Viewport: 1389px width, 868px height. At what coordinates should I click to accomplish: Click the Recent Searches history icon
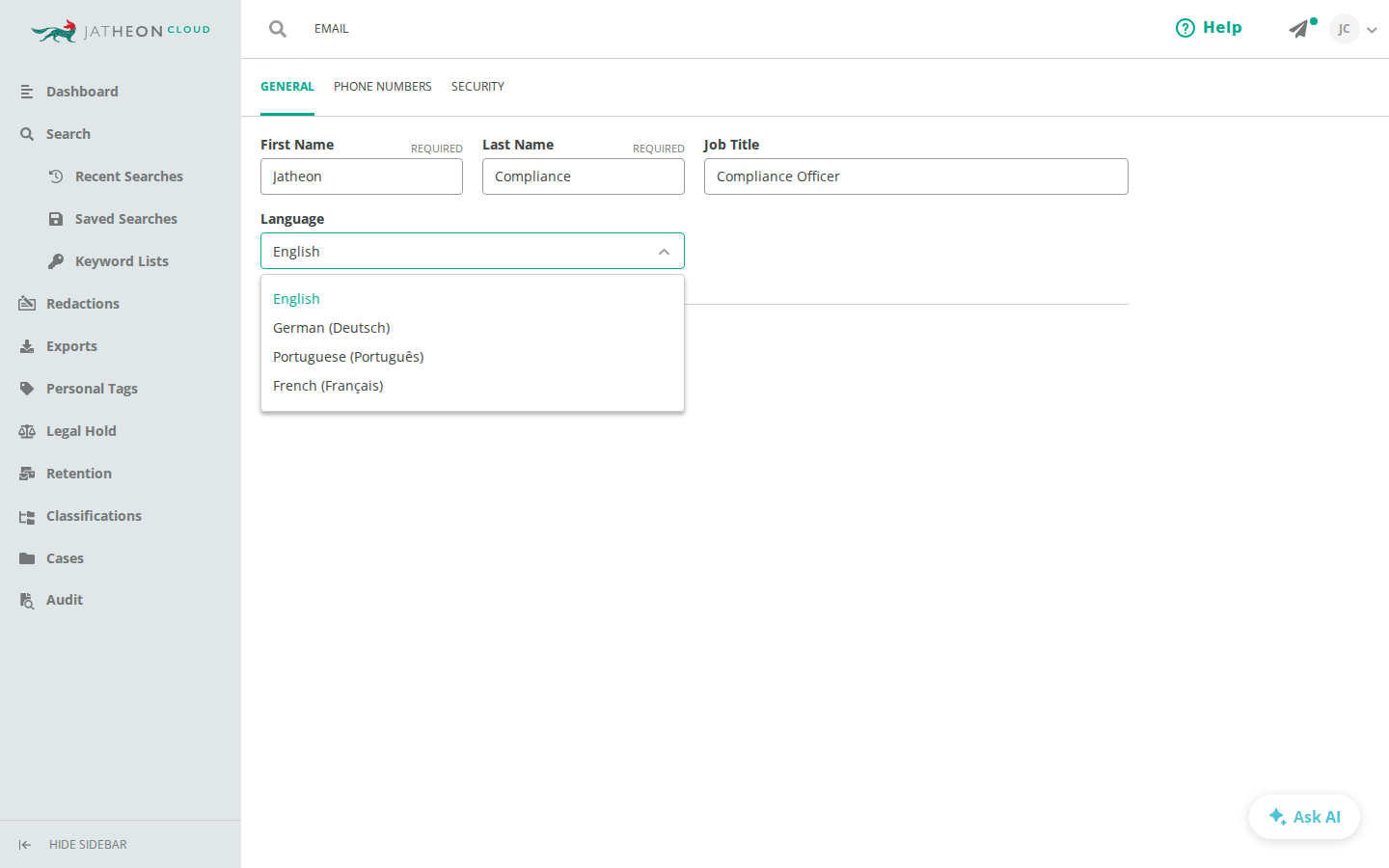click(56, 176)
